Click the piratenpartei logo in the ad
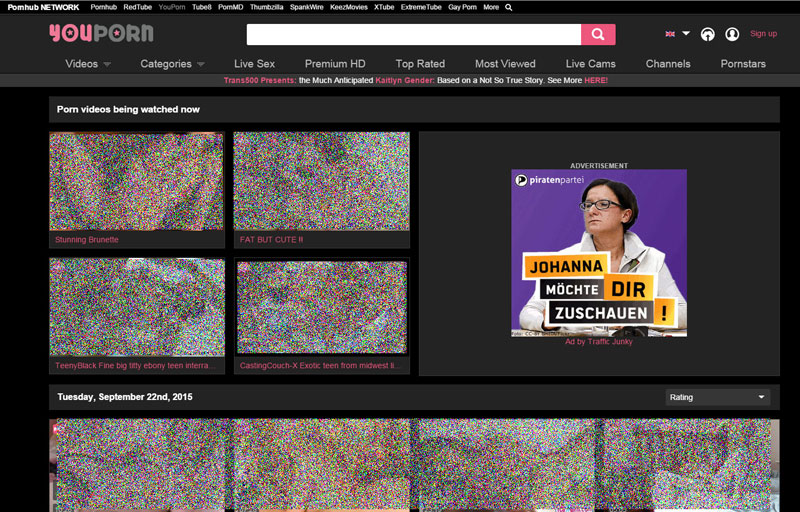 549,180
